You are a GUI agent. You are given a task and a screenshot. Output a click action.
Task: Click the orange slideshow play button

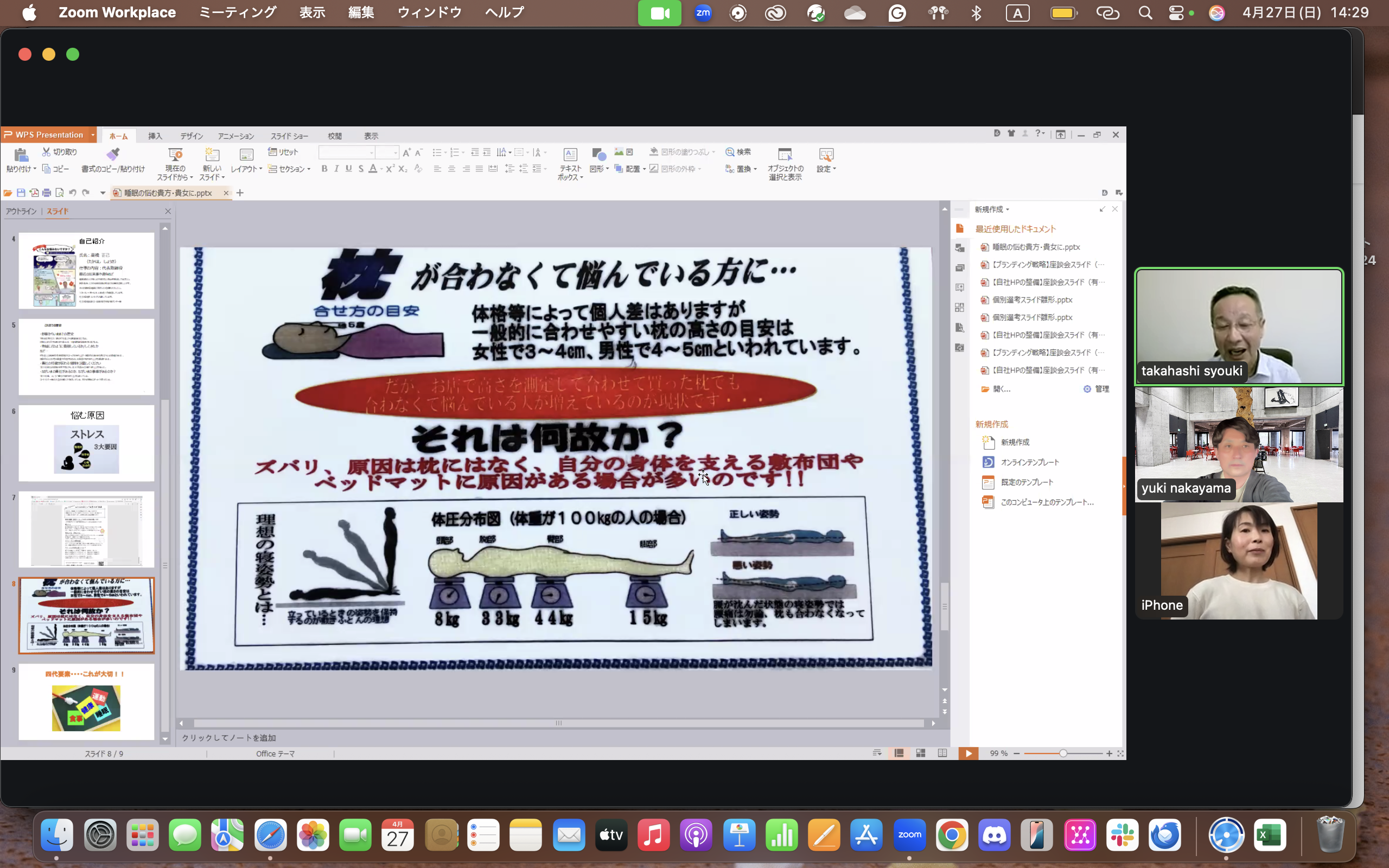click(x=968, y=753)
